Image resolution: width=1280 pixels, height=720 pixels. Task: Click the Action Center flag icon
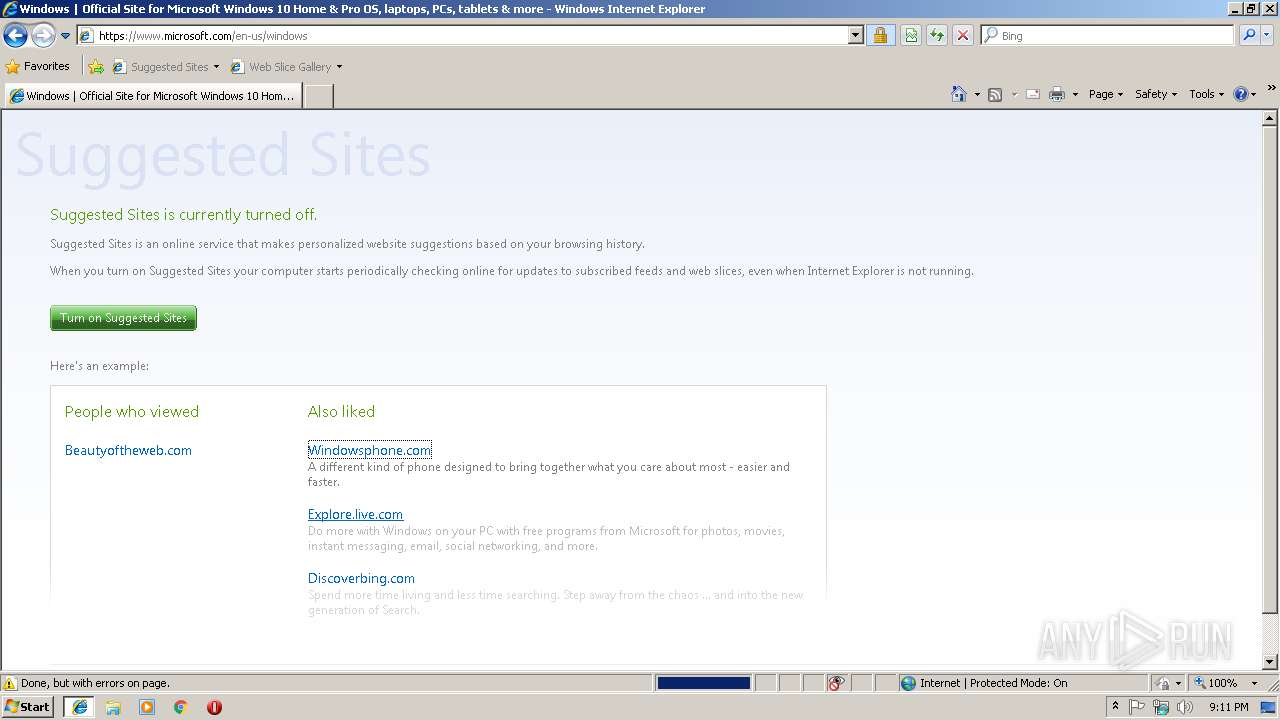[x=1137, y=707]
